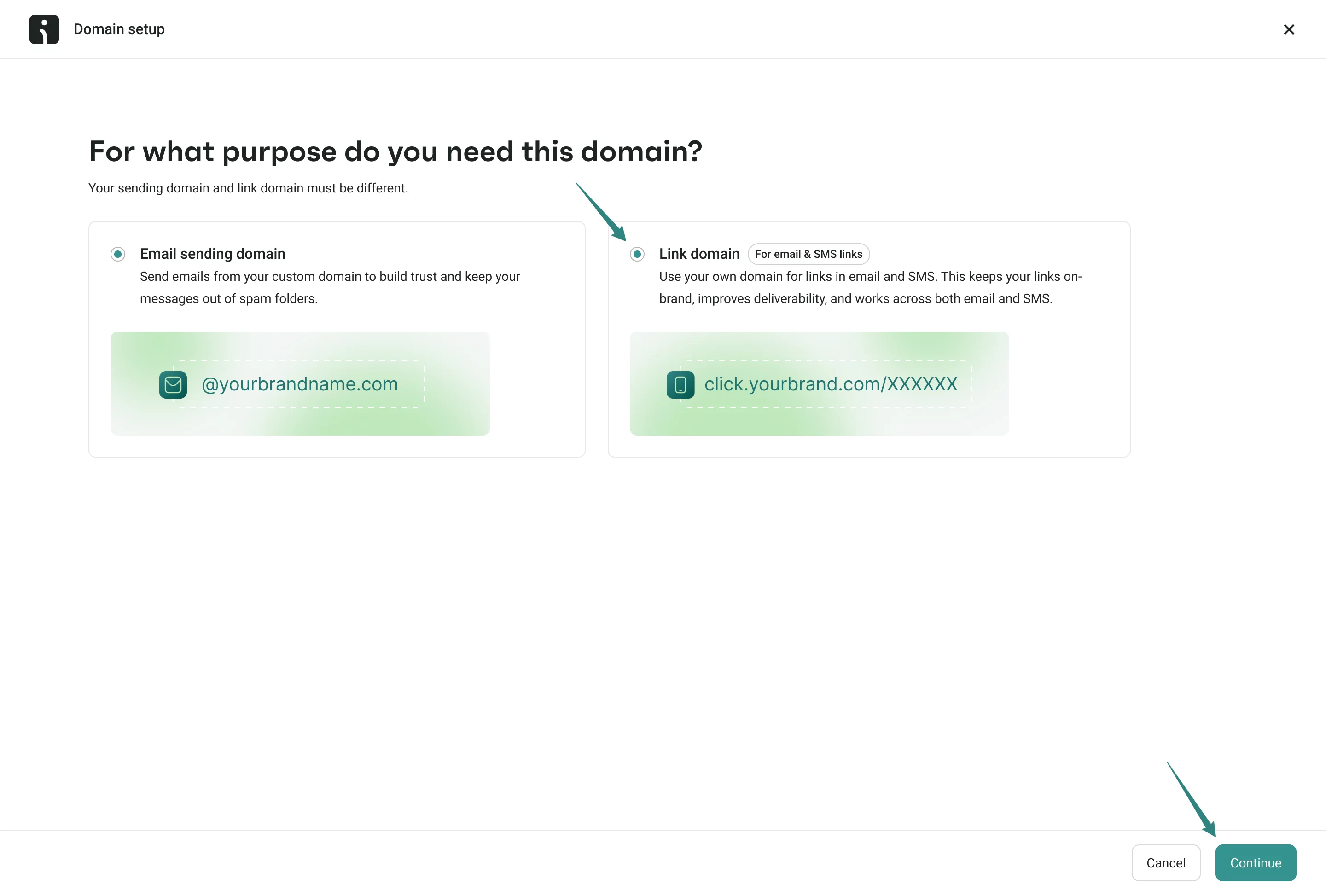
Task: Click the app logo icon in the header
Action: click(x=44, y=29)
